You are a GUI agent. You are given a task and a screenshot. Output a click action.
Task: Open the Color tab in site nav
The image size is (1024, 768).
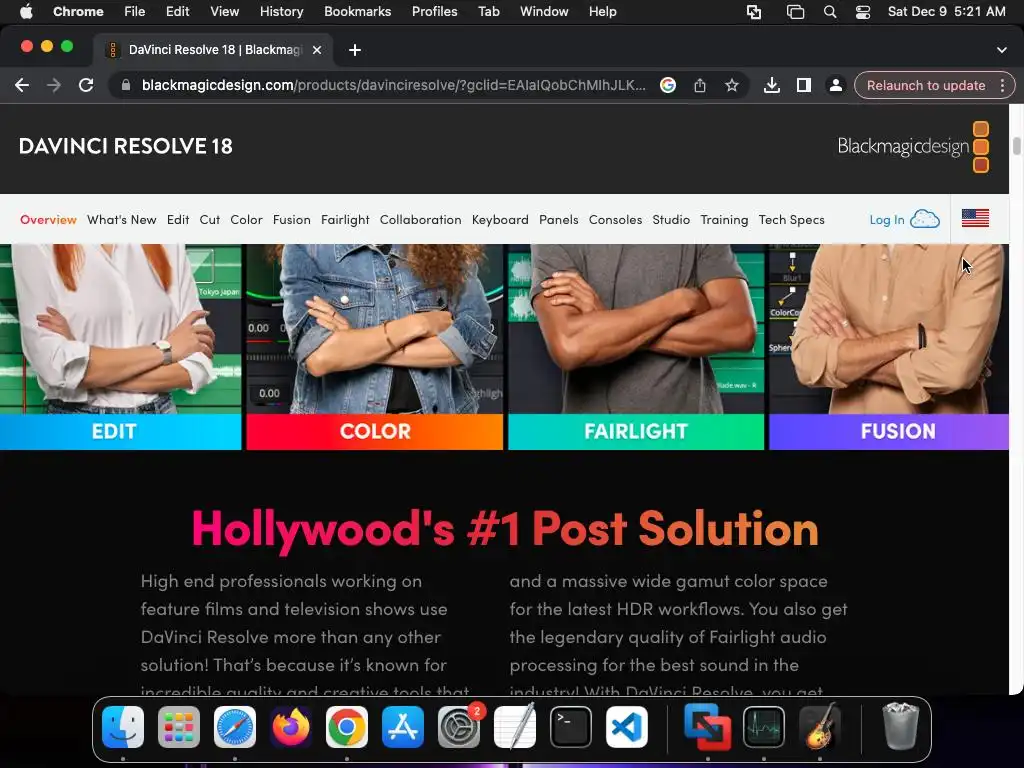[x=246, y=220]
